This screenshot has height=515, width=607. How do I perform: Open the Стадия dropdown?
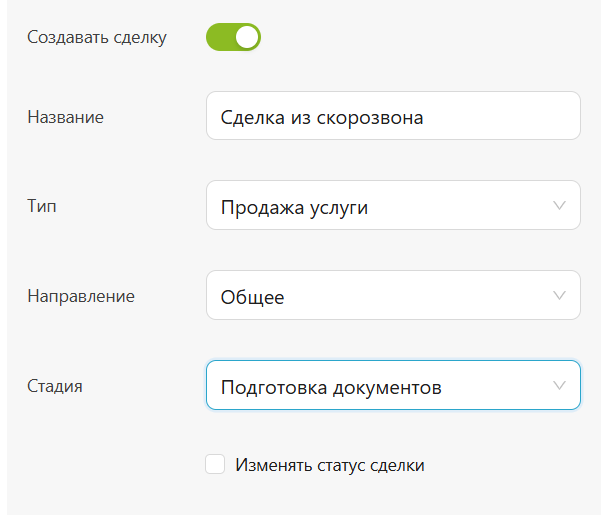click(392, 385)
